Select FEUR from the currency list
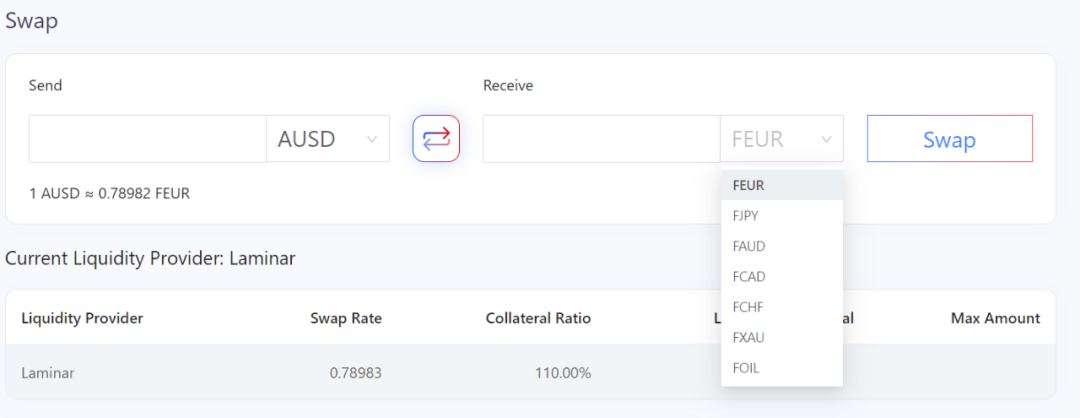The height and width of the screenshot is (418, 1080). 749,185
